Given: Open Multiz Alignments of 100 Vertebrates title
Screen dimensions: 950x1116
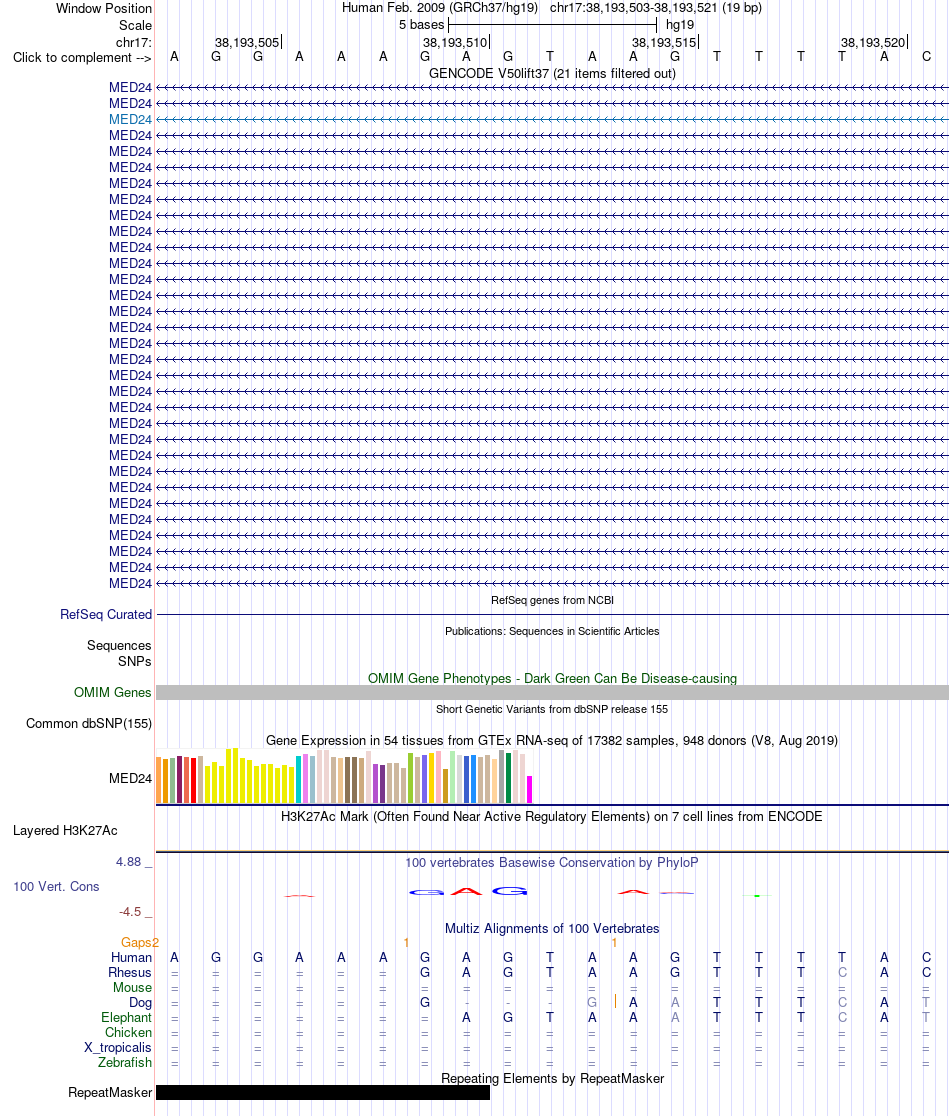Looking at the screenshot, I should point(552,929).
